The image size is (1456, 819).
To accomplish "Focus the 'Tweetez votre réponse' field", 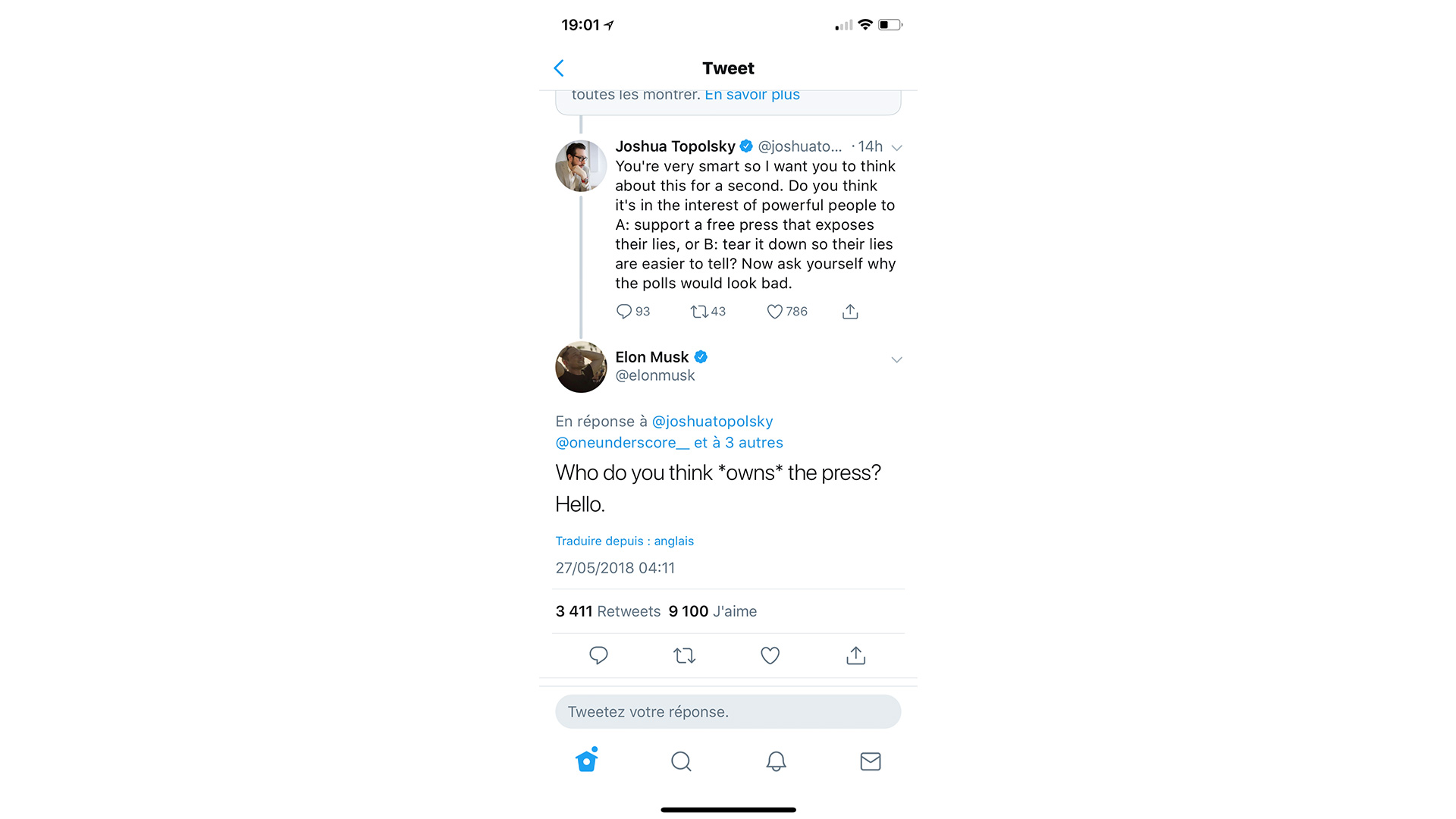I will click(728, 711).
